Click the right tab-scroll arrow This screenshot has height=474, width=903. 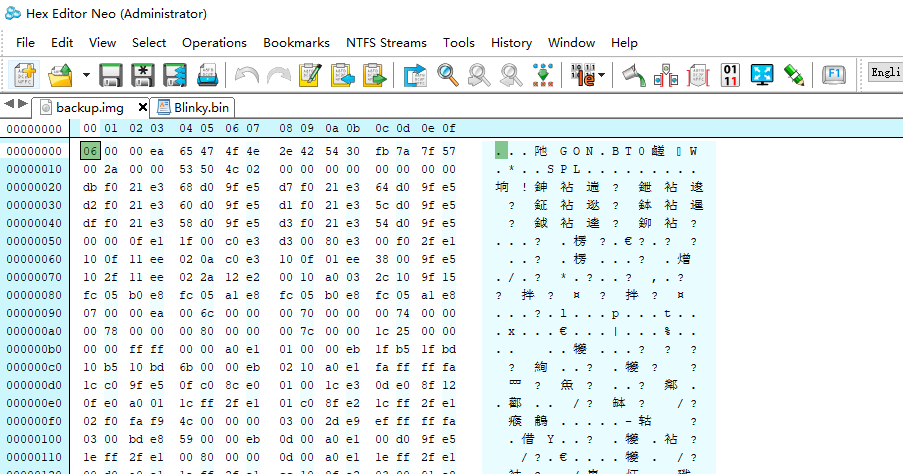(22, 104)
